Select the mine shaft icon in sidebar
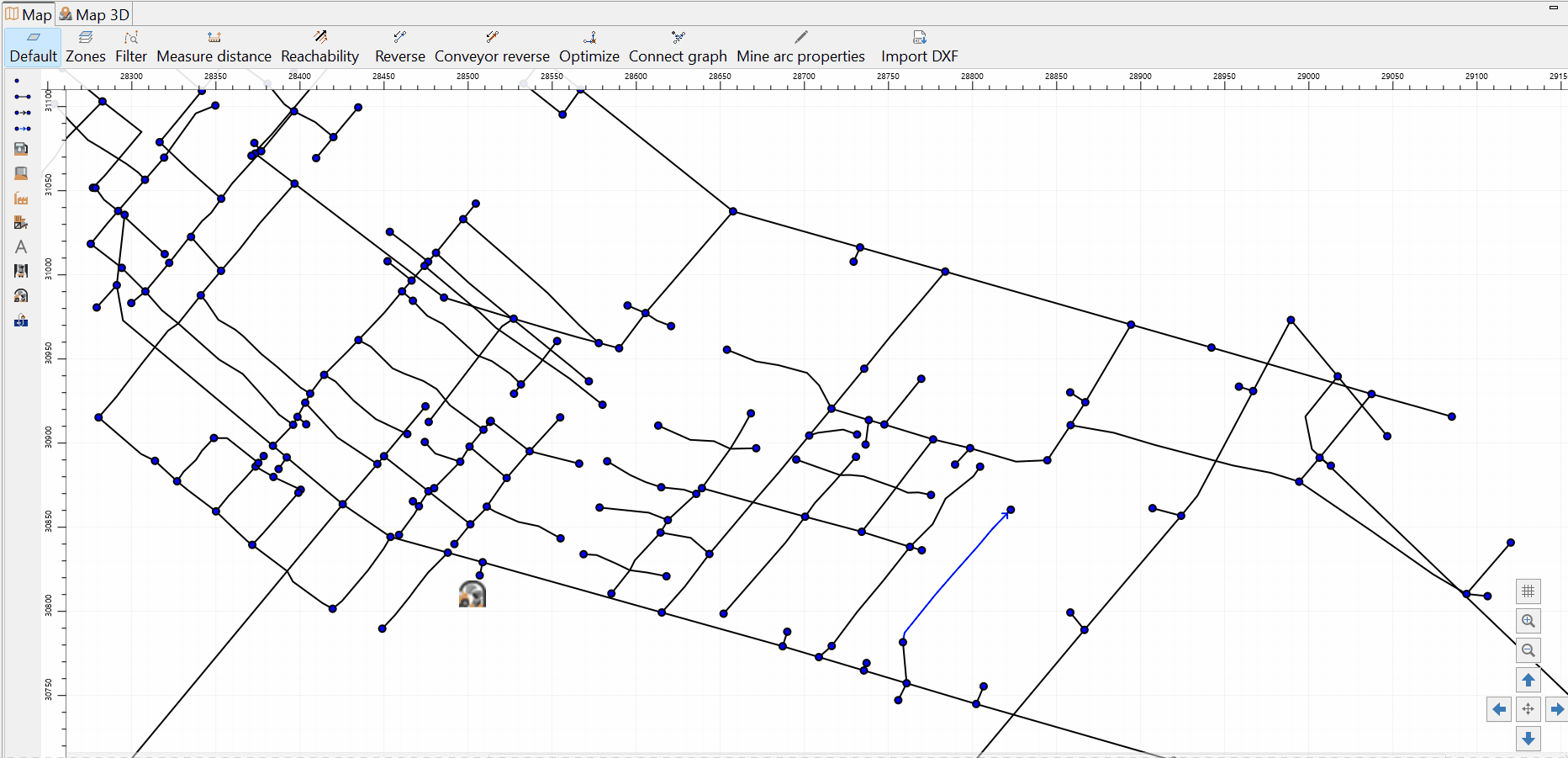1568x758 pixels. (21, 271)
